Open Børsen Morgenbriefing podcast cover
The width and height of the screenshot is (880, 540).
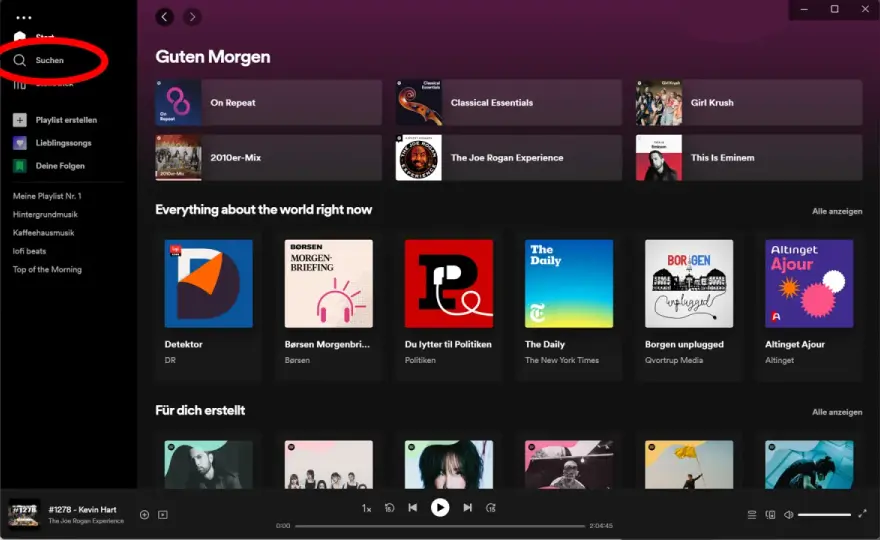pos(329,283)
